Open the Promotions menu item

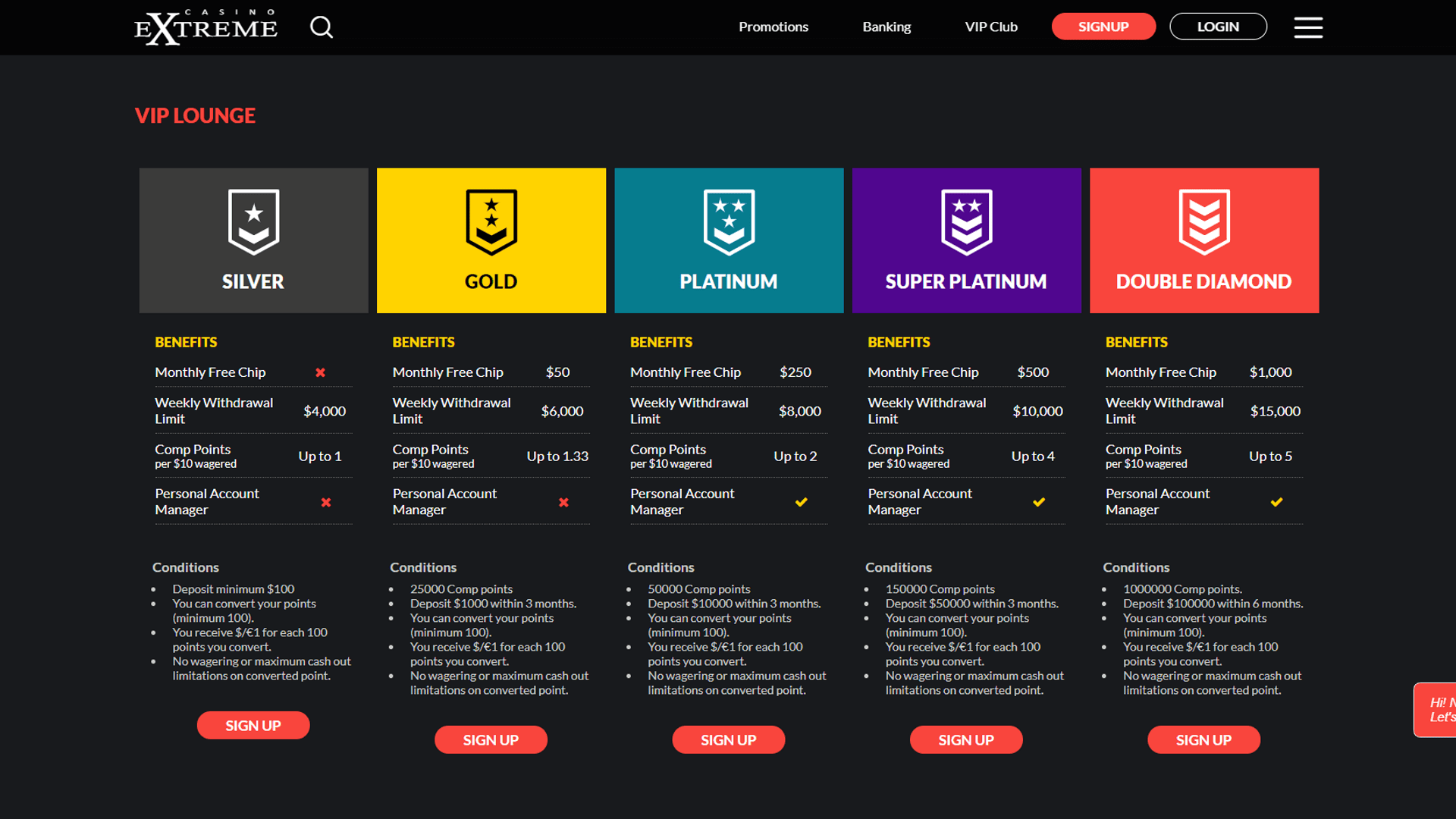pyautogui.click(x=773, y=27)
